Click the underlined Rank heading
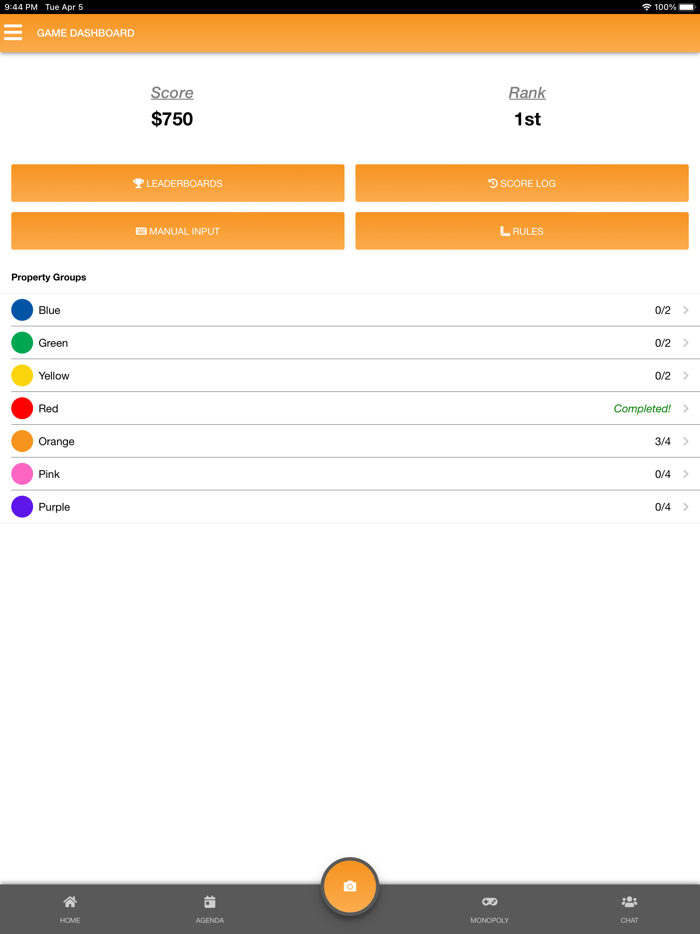 pyautogui.click(x=527, y=93)
